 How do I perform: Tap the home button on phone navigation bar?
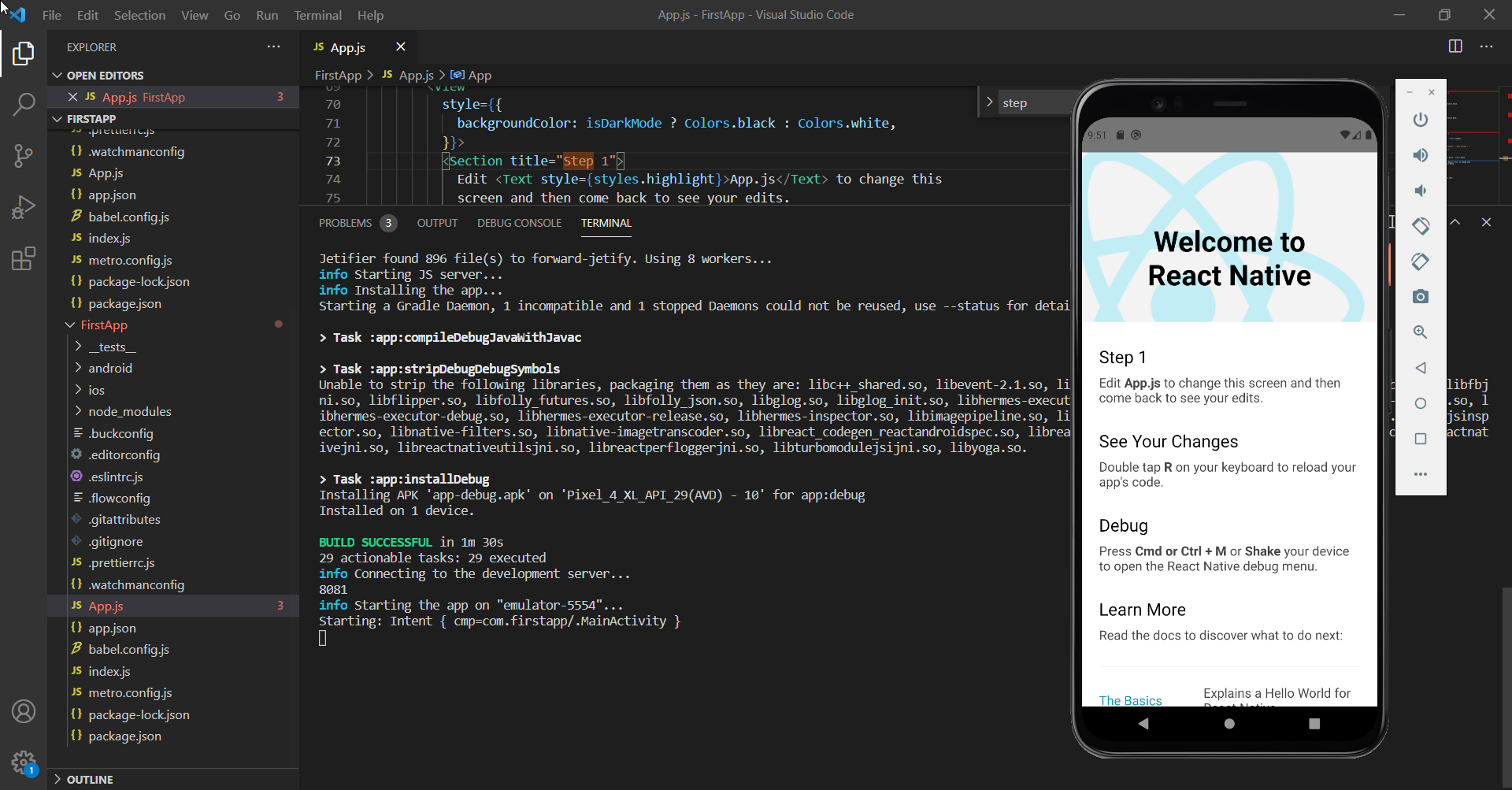[1229, 723]
